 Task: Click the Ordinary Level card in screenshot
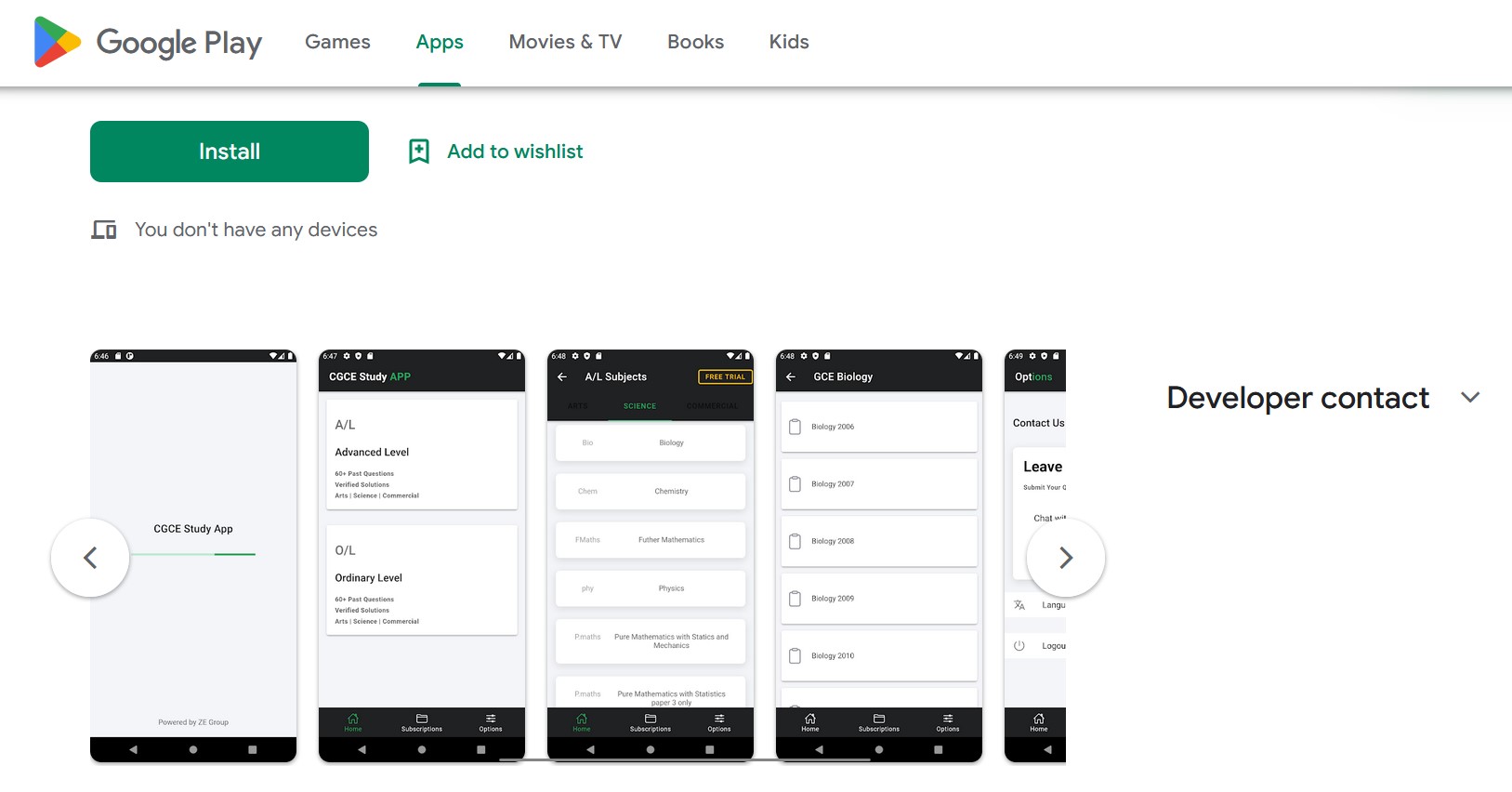point(422,580)
